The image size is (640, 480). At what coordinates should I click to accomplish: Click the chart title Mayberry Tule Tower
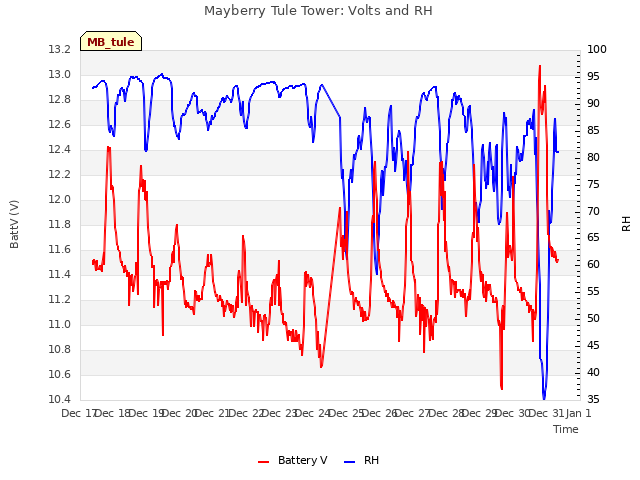tap(318, 11)
